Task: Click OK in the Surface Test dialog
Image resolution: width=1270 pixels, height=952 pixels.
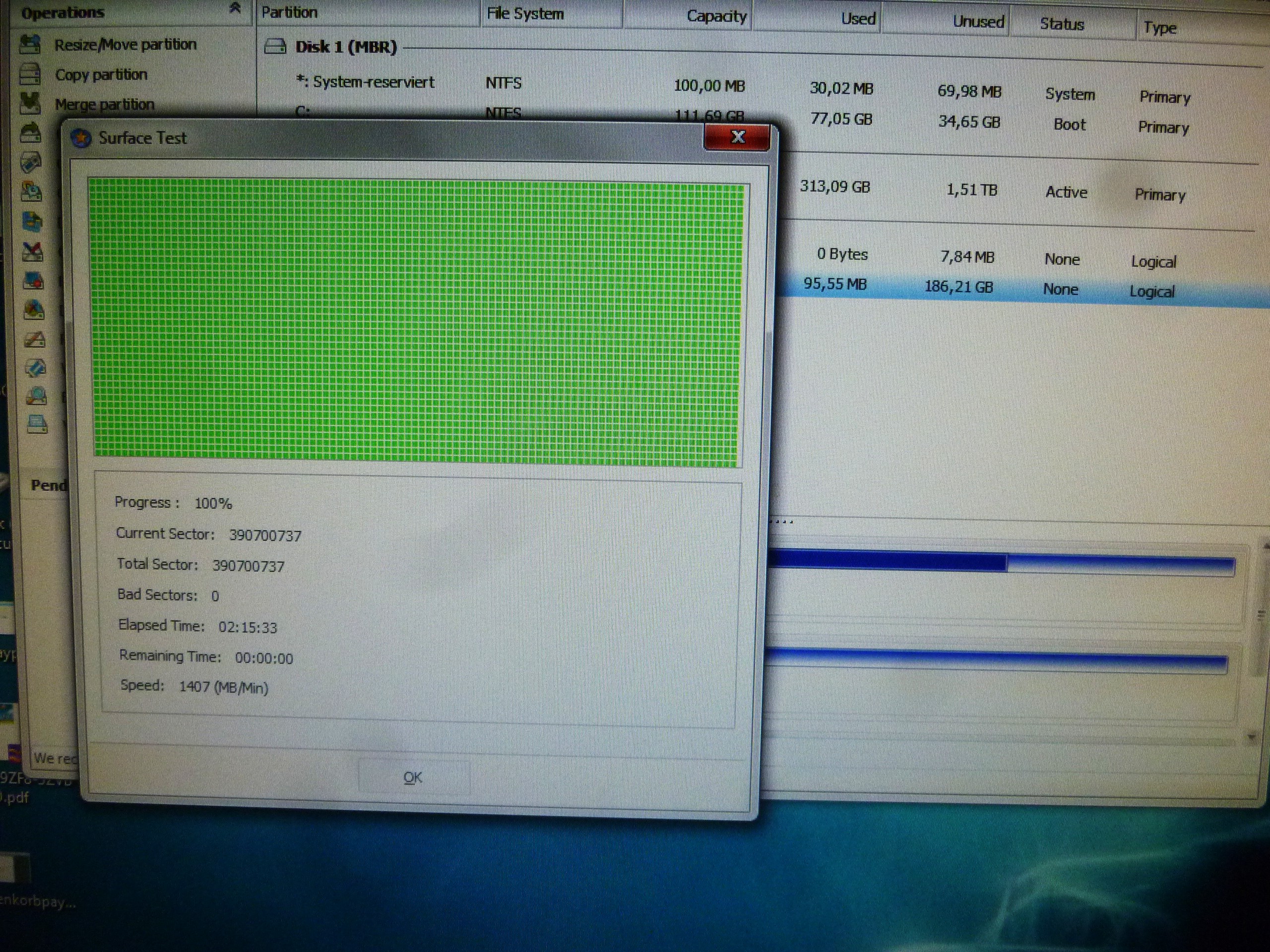Action: pos(413,777)
